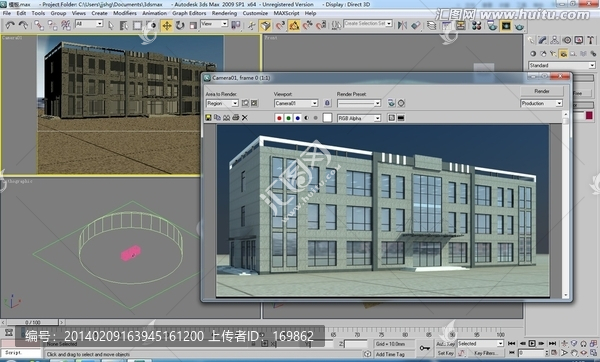This screenshot has width=600, height=362.
Task: Open the 'Production' render mode dropdown
Action: pyautogui.click(x=541, y=103)
